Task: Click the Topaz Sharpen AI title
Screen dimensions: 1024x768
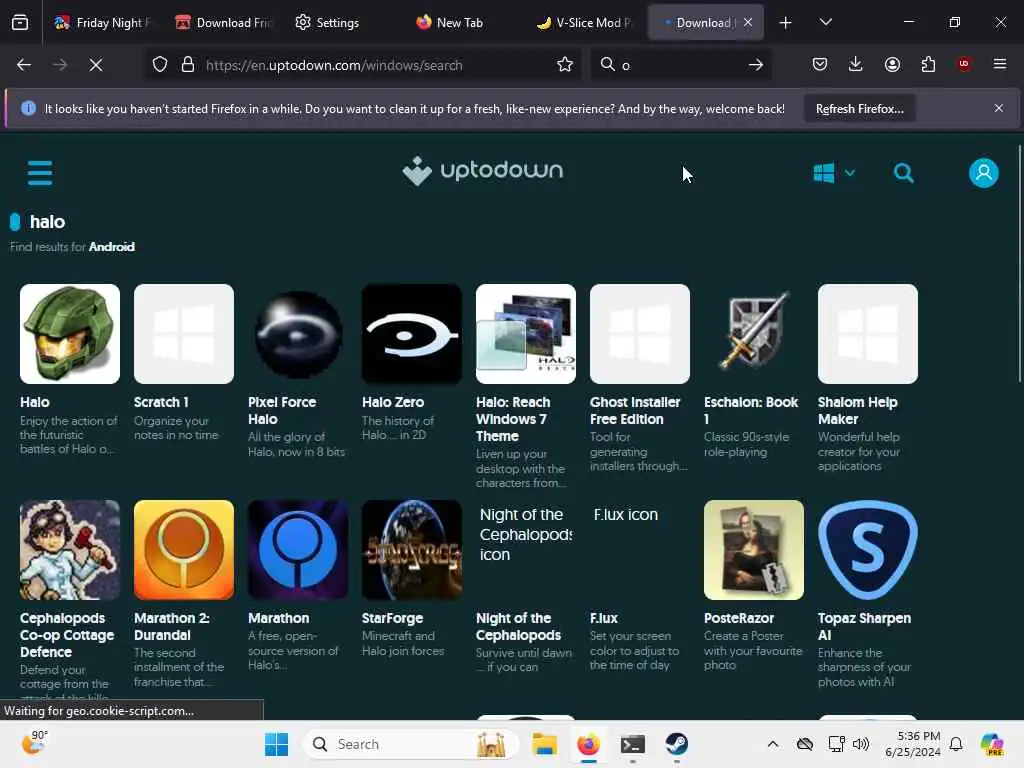Action: (x=864, y=626)
